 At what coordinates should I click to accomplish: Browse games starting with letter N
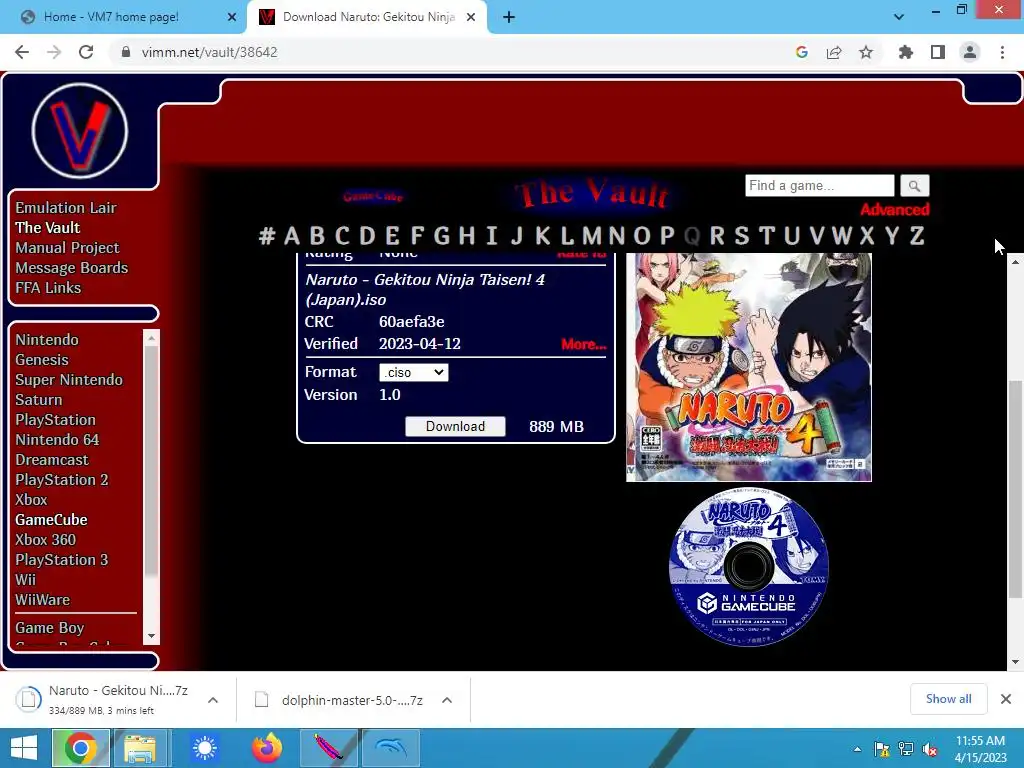(616, 236)
